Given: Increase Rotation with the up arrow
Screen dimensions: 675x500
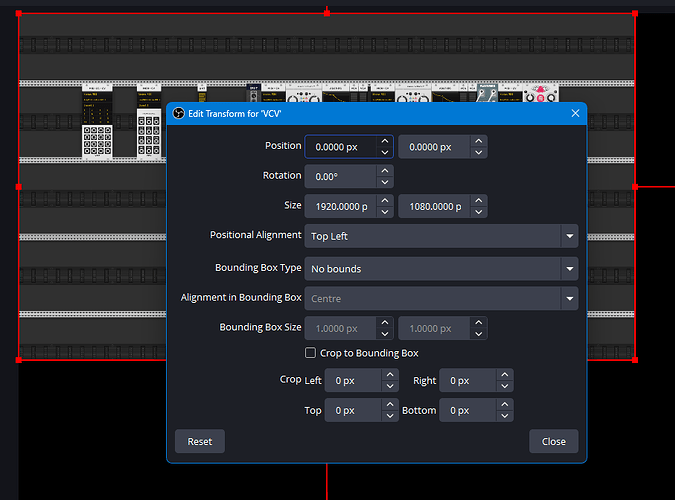Looking at the screenshot, I should click(385, 171).
